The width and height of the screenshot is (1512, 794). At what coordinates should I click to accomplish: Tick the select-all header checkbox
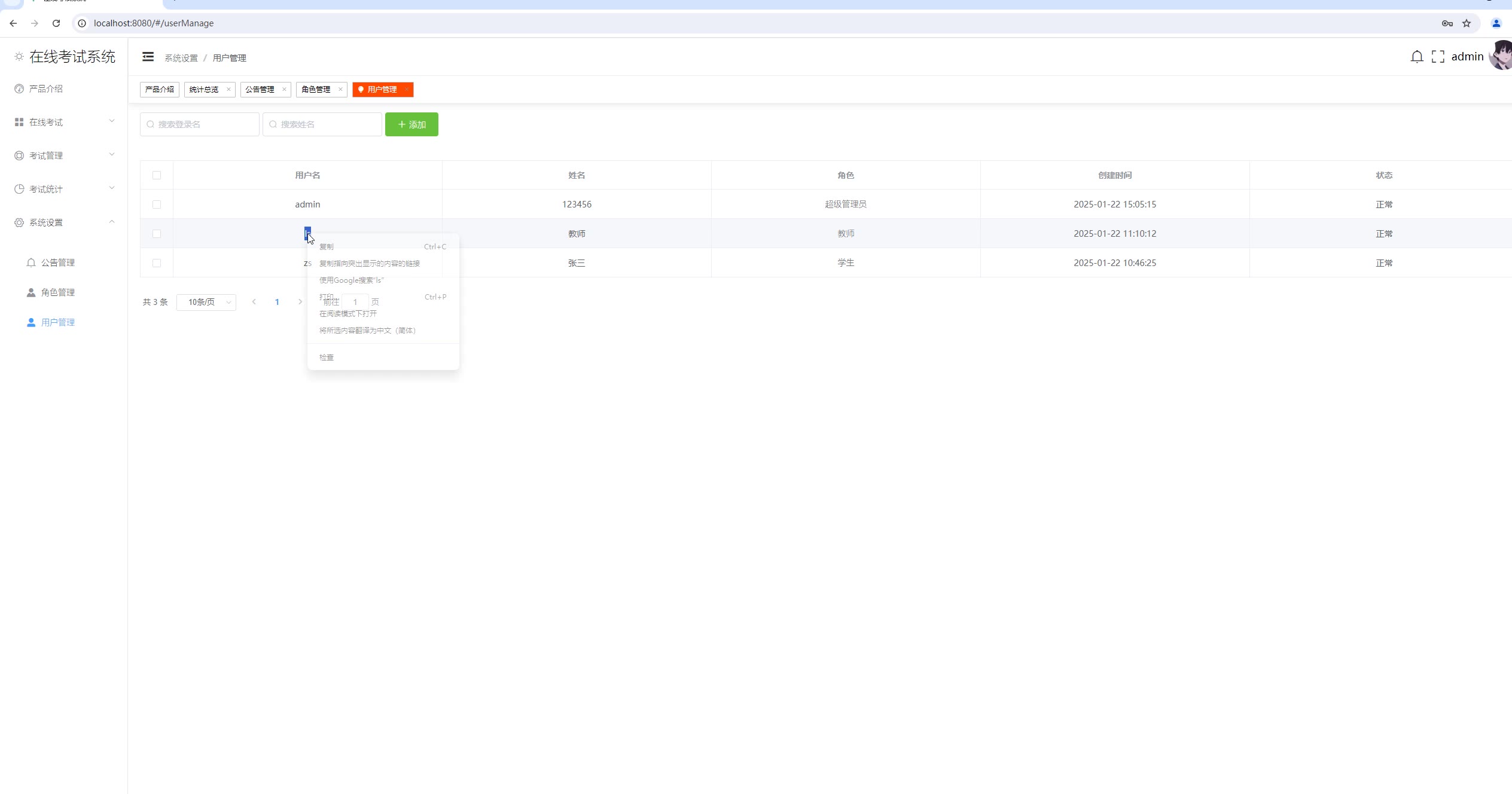(157, 175)
